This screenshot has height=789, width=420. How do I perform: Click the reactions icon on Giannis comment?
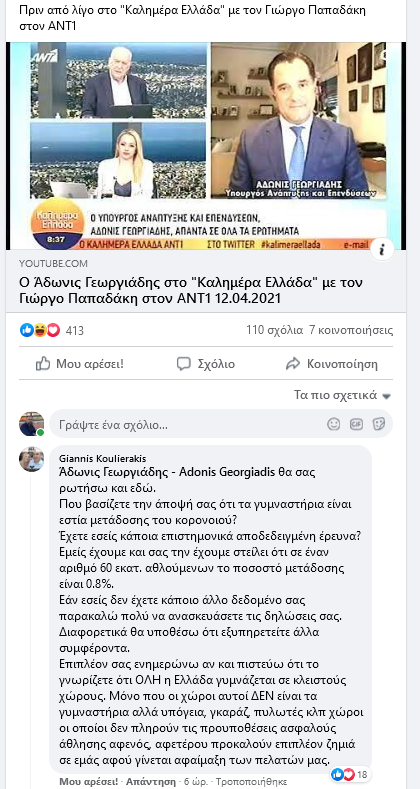tap(343, 774)
